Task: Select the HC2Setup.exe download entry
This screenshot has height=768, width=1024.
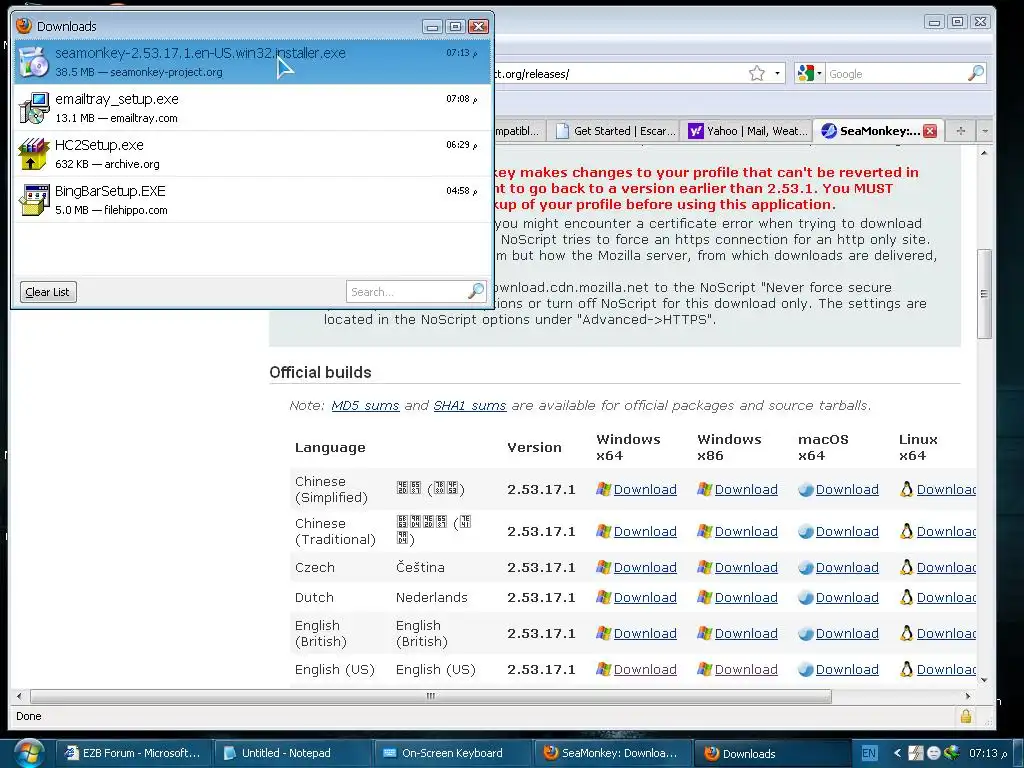Action: 251,154
